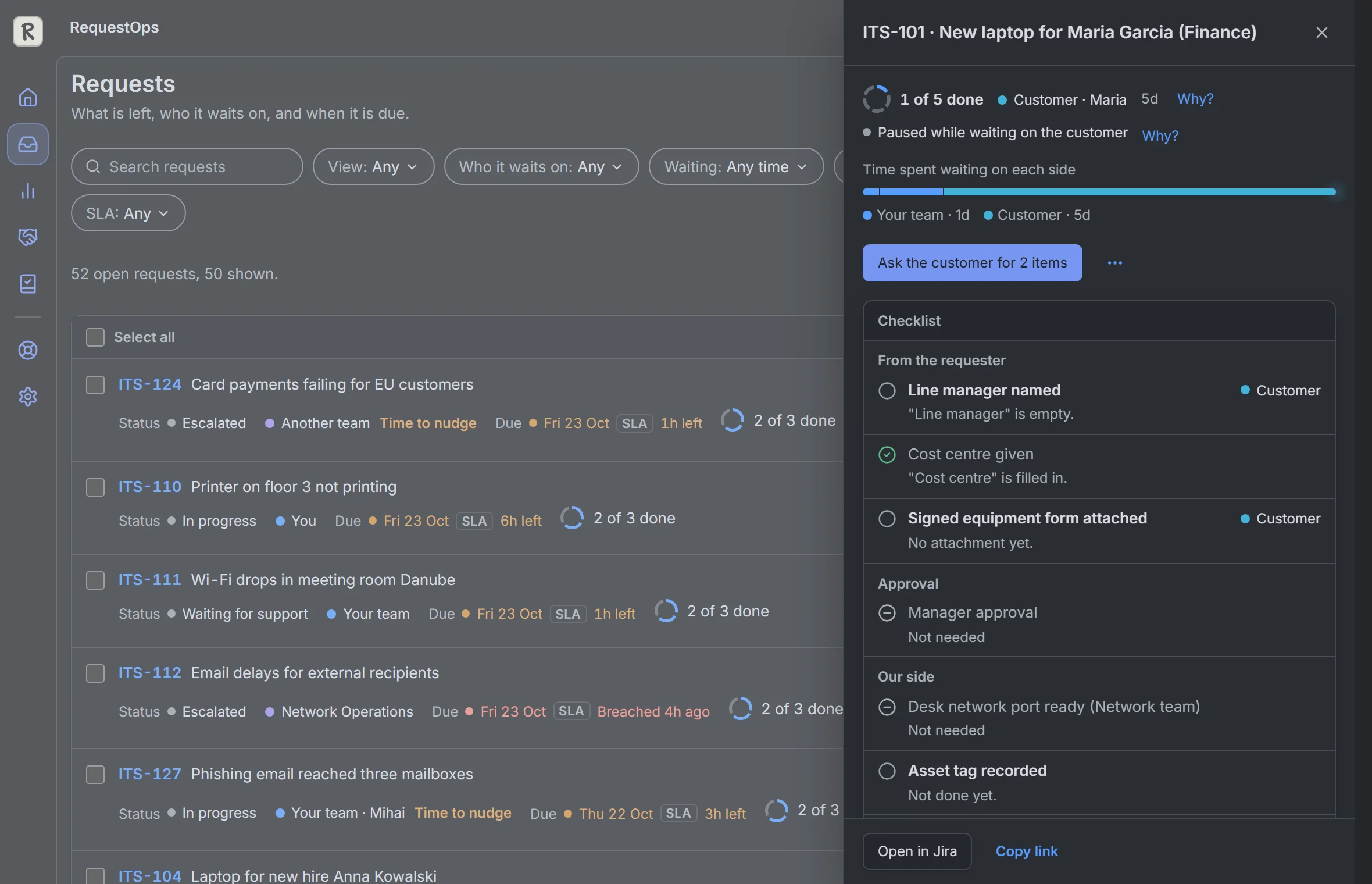Open request ITS-124 link

149,384
